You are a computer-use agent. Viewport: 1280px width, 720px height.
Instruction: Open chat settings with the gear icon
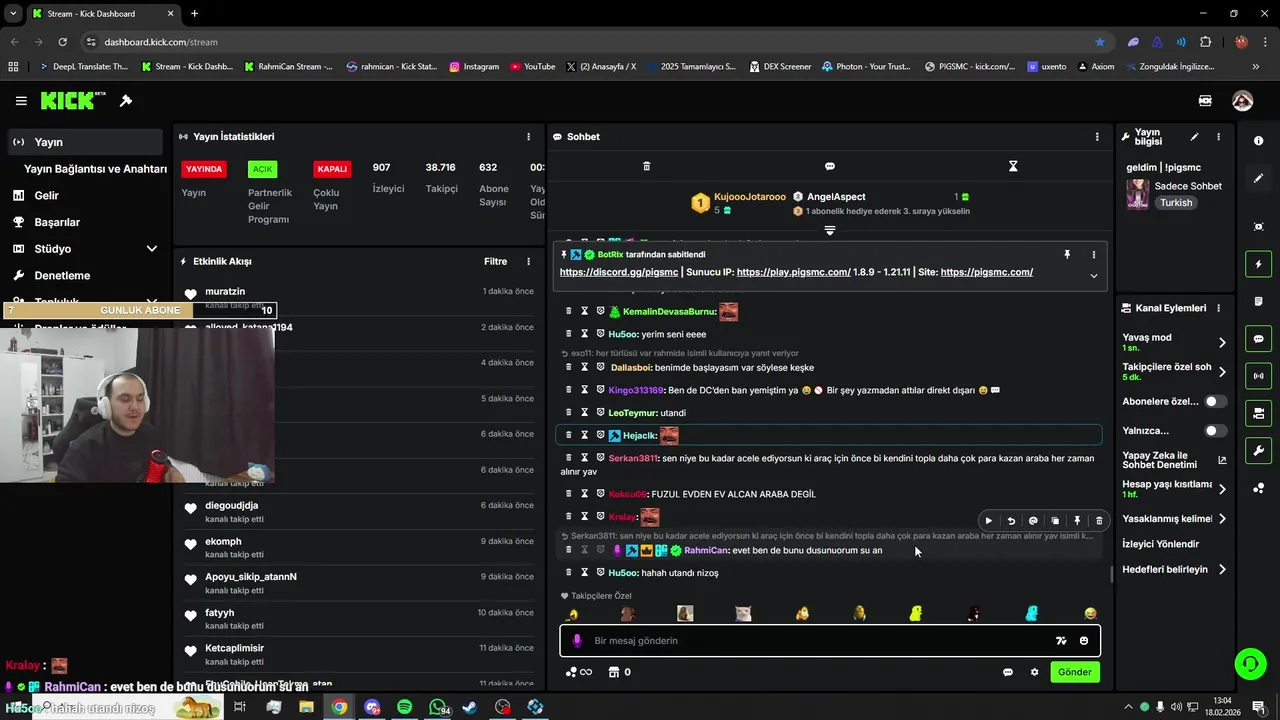point(1034,672)
